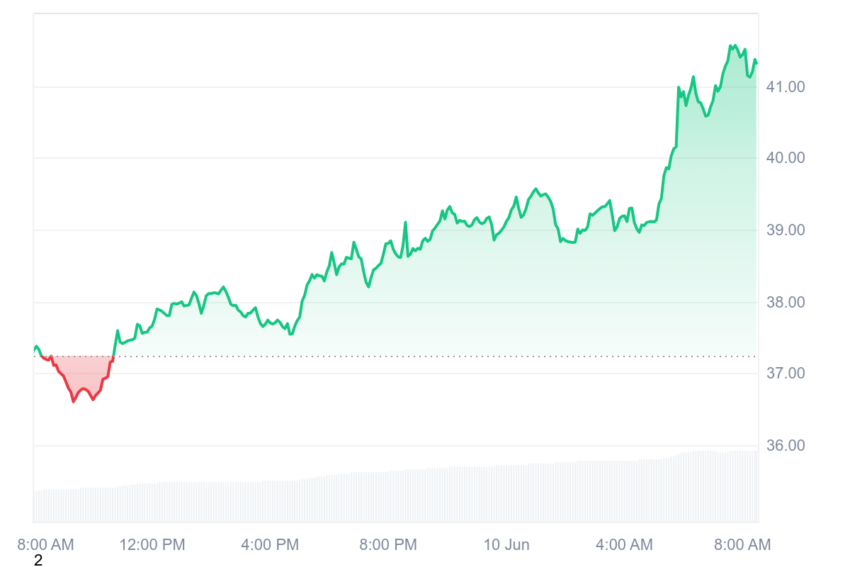
Task: Click the 12:00 PM time axis label
Action: 152,544
